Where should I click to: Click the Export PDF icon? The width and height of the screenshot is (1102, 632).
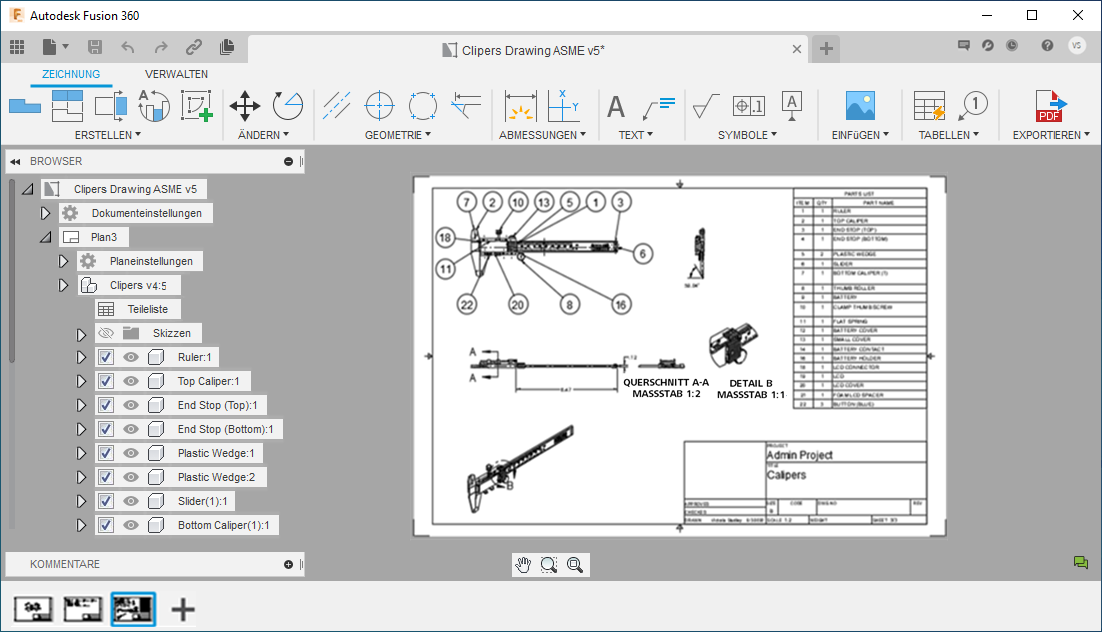(1051, 106)
